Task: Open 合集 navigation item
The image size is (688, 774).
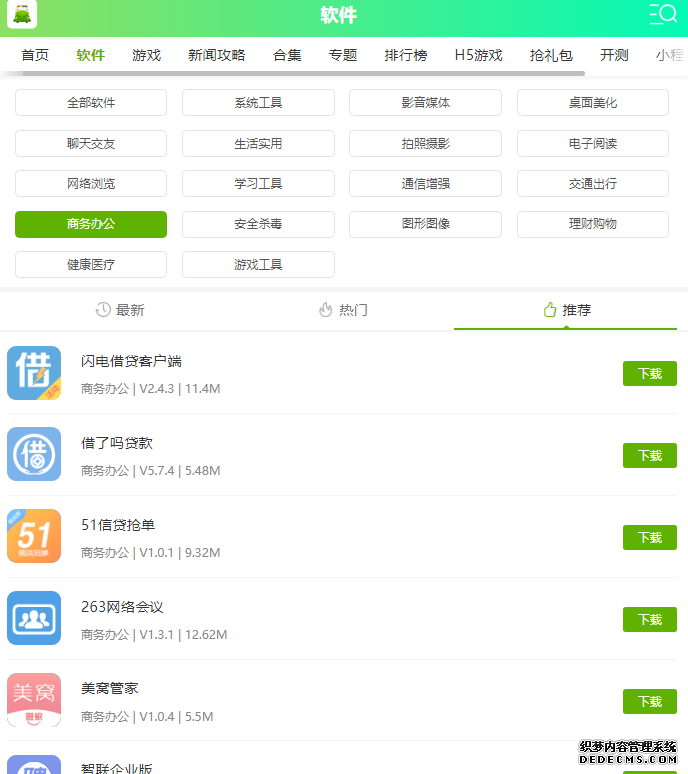Action: pyautogui.click(x=287, y=55)
